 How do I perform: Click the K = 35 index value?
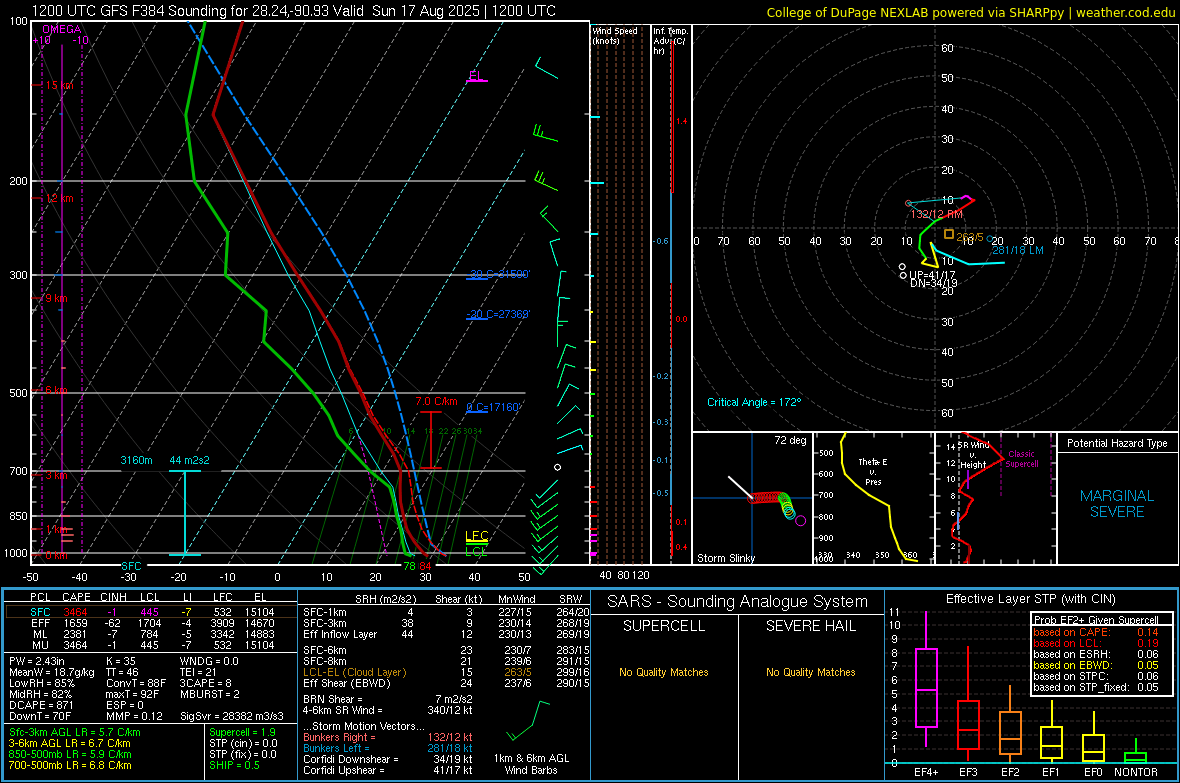click(x=121, y=661)
